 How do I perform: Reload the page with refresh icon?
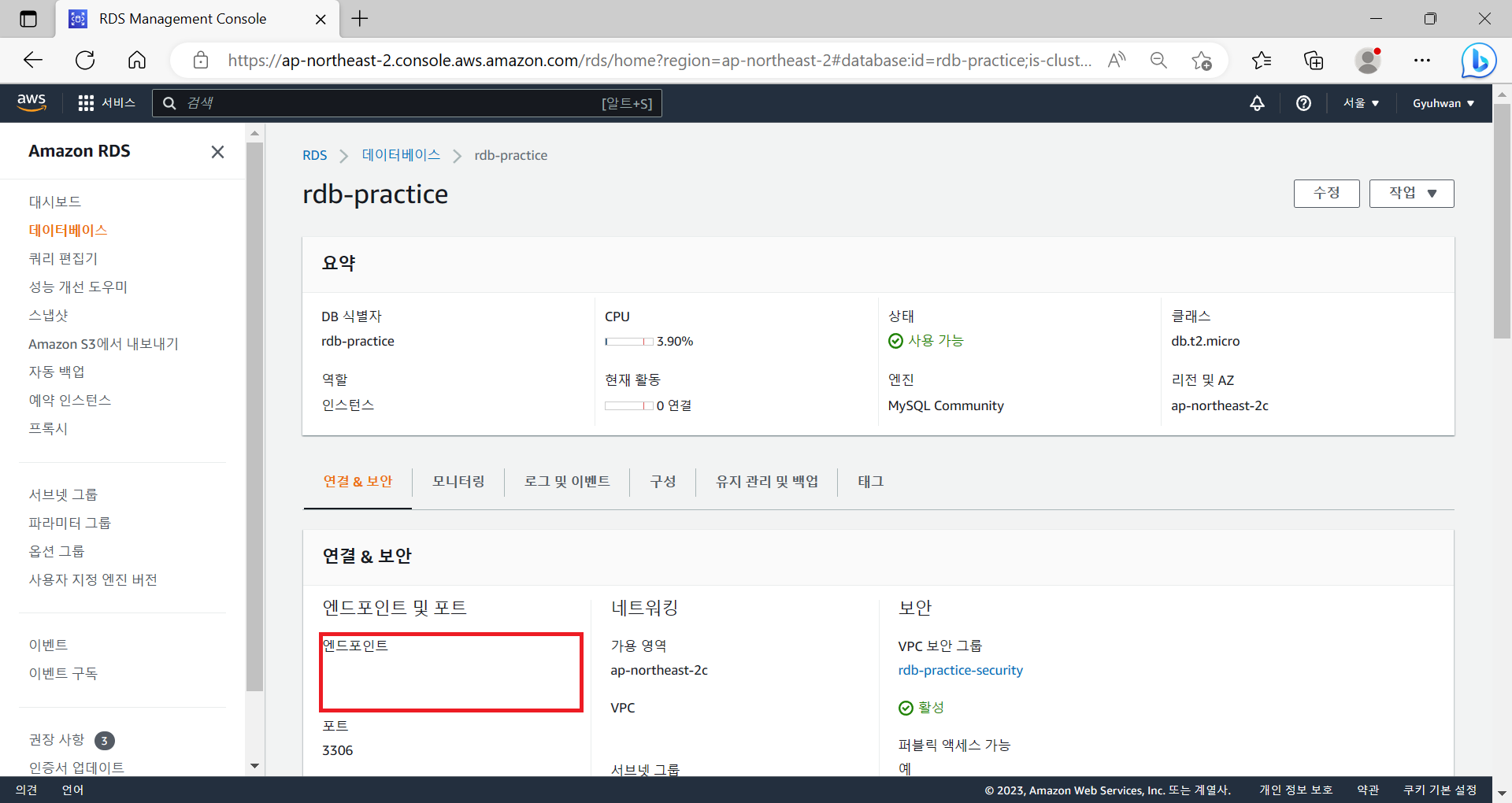(x=85, y=60)
